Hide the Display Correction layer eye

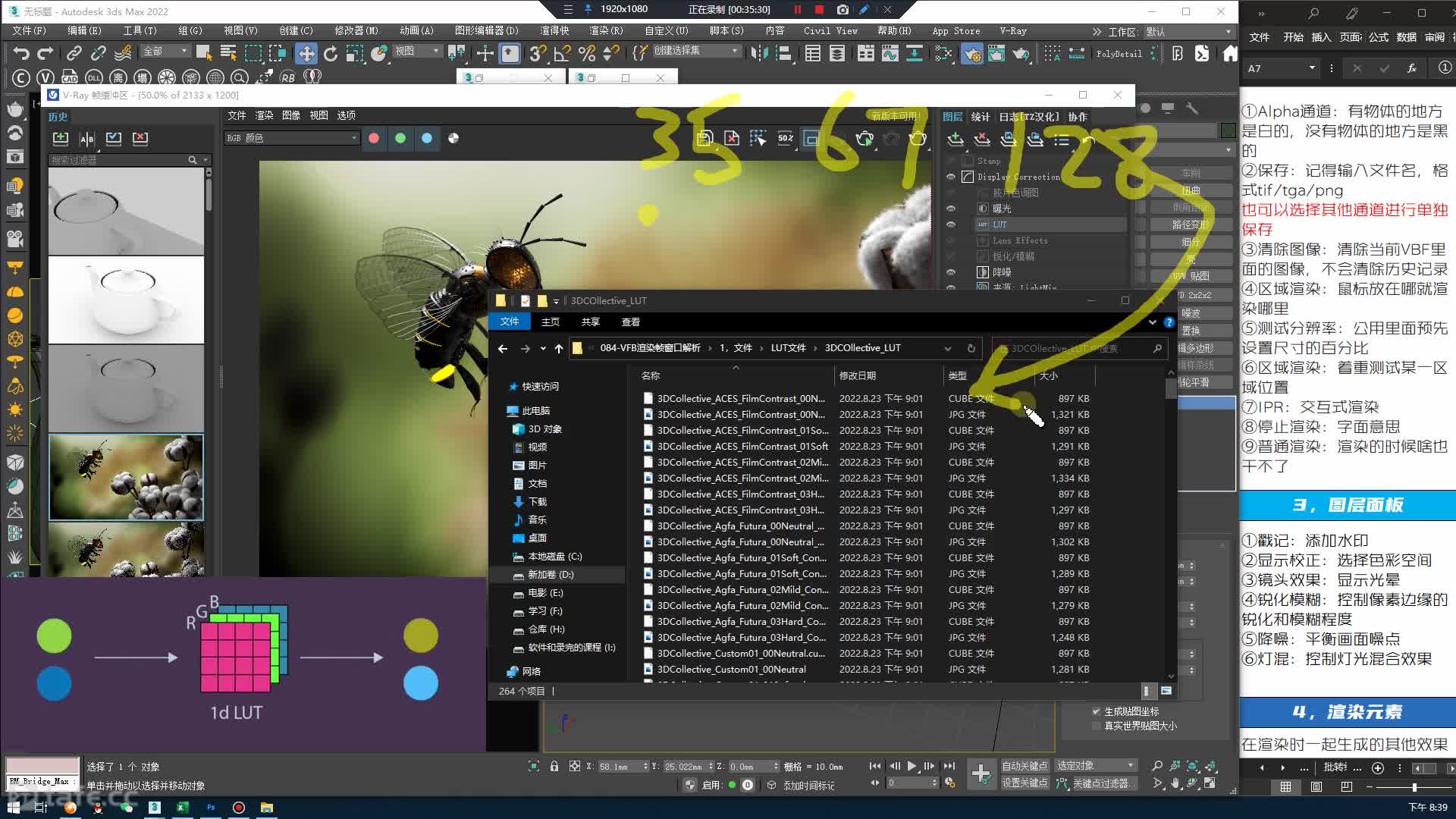tap(950, 177)
